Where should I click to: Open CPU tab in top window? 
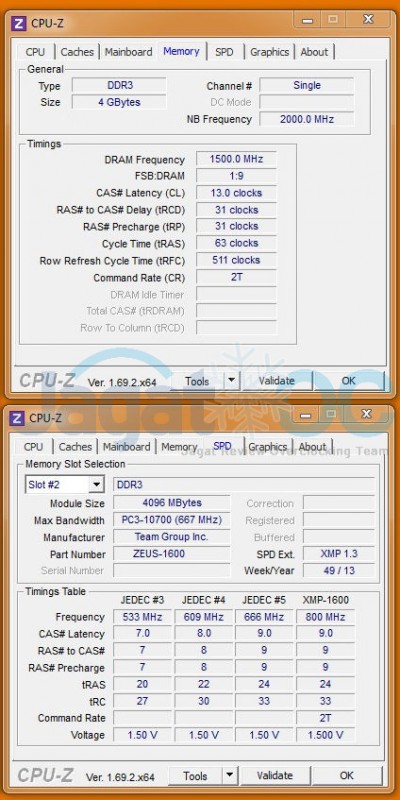point(35,52)
